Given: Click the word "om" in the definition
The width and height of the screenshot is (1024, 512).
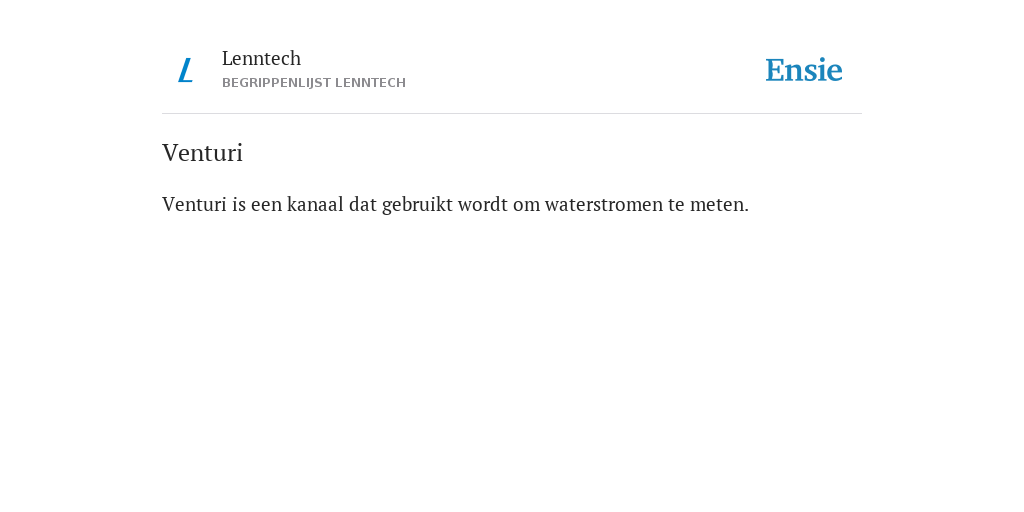Looking at the screenshot, I should tap(526, 205).
